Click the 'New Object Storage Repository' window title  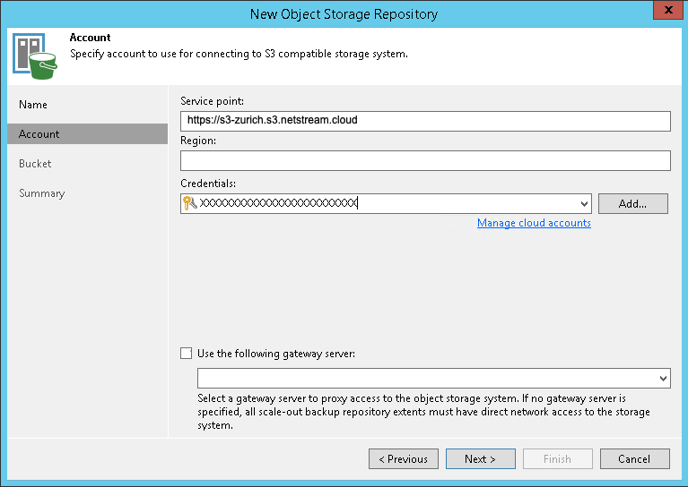point(344,14)
